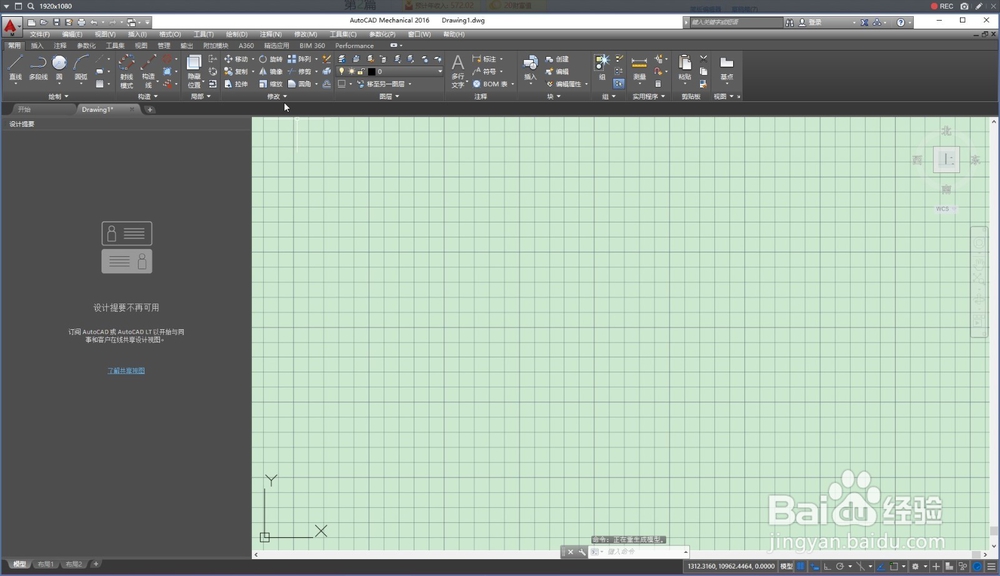Switch to the Performance ribbon tab
This screenshot has height=576, width=1000.
(x=355, y=45)
